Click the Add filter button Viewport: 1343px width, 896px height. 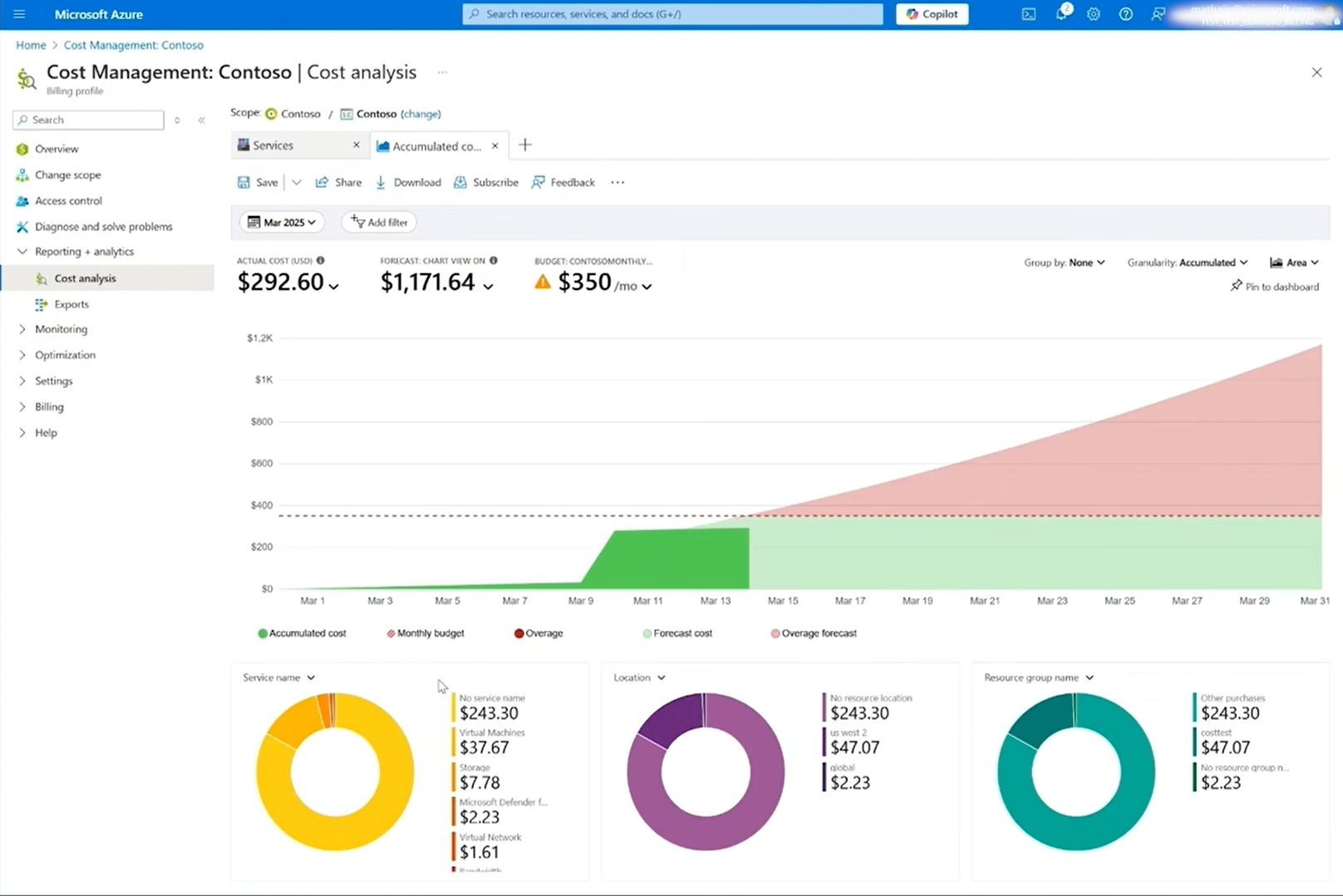[x=379, y=222]
